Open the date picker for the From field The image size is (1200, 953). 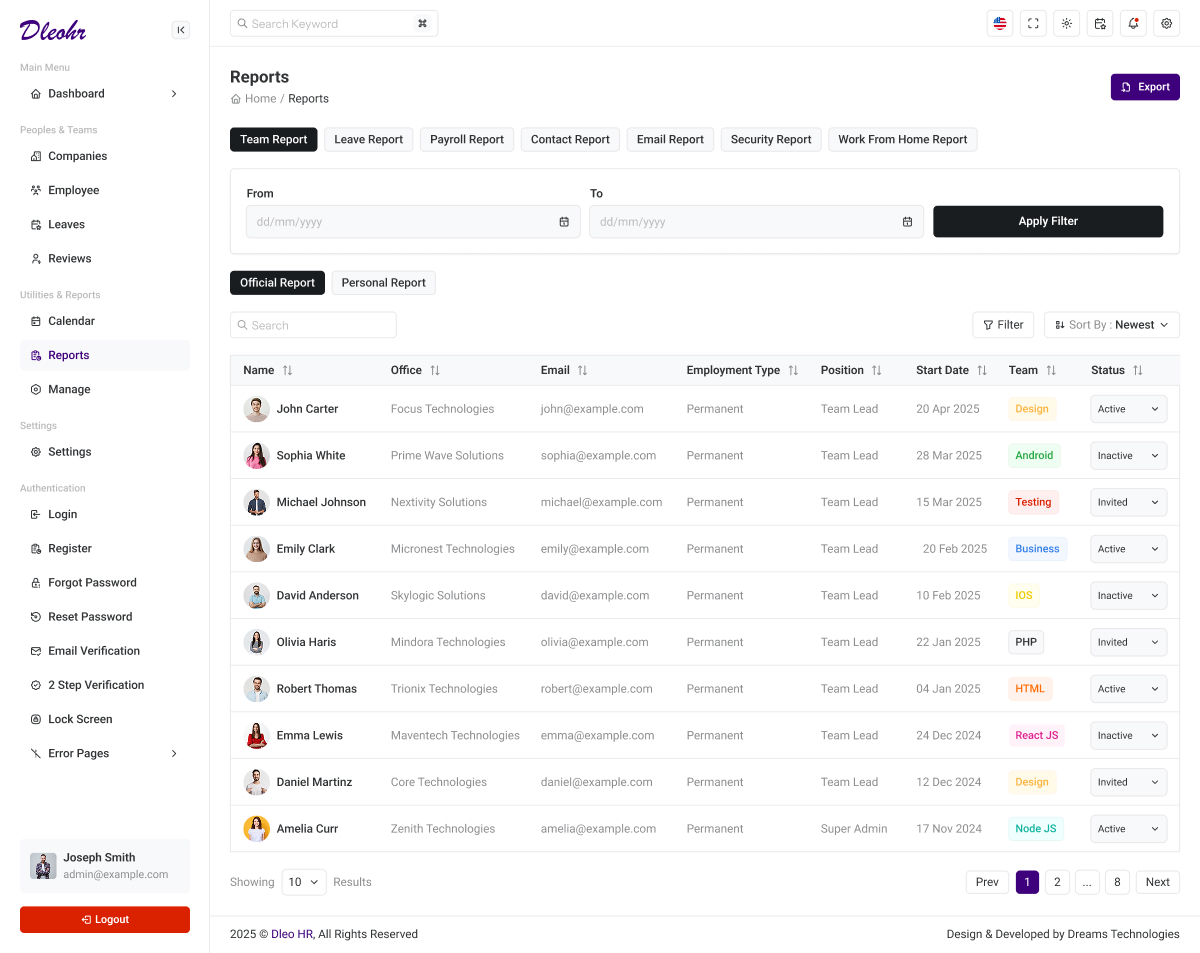click(x=565, y=221)
